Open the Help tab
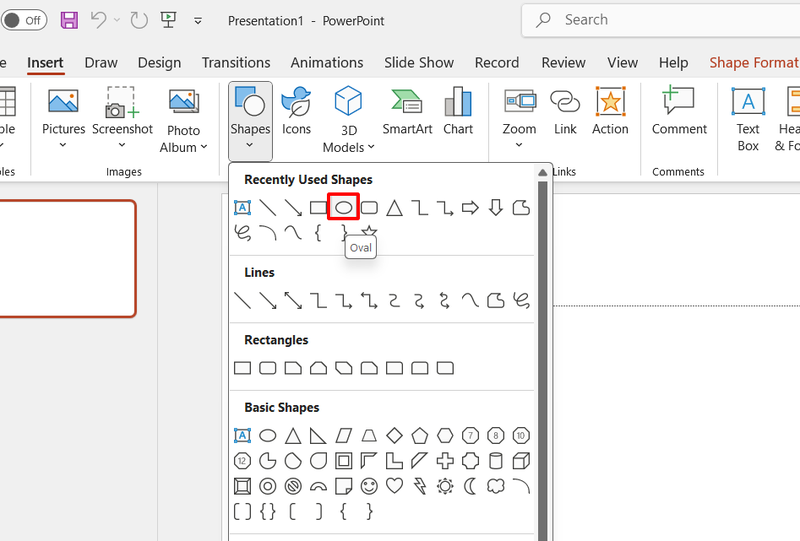Viewport: 800px width, 541px height. pyautogui.click(x=673, y=63)
